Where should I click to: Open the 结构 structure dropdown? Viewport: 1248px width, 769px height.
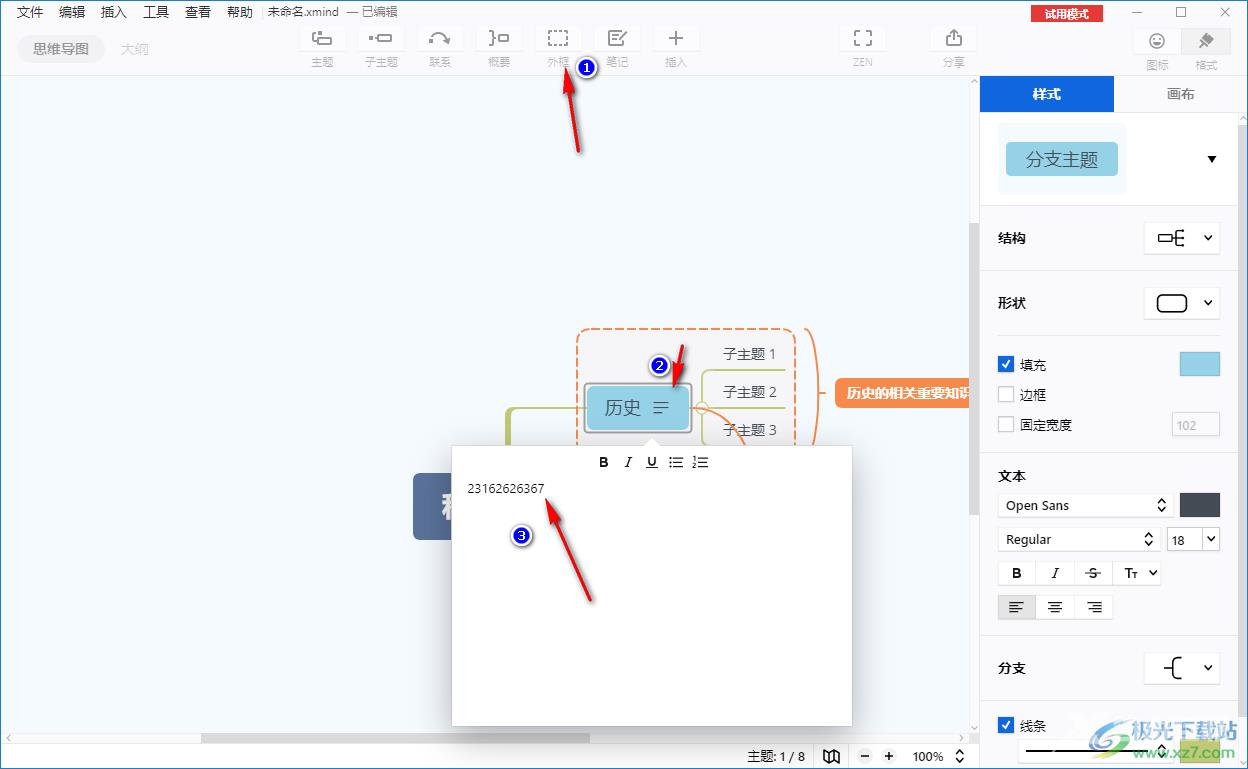point(1181,238)
